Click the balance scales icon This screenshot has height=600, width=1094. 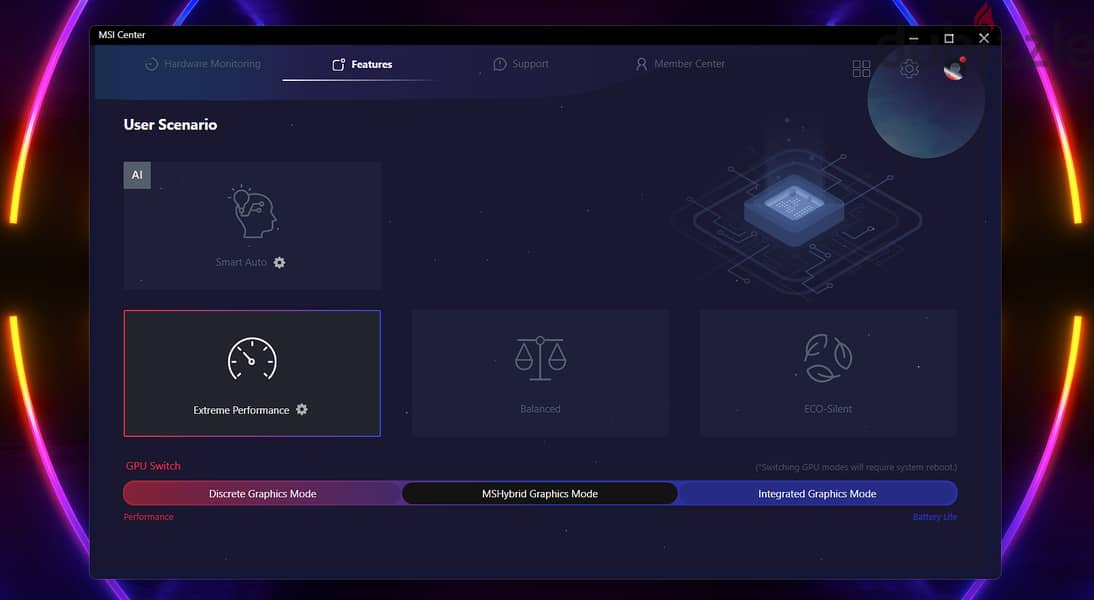coord(540,358)
